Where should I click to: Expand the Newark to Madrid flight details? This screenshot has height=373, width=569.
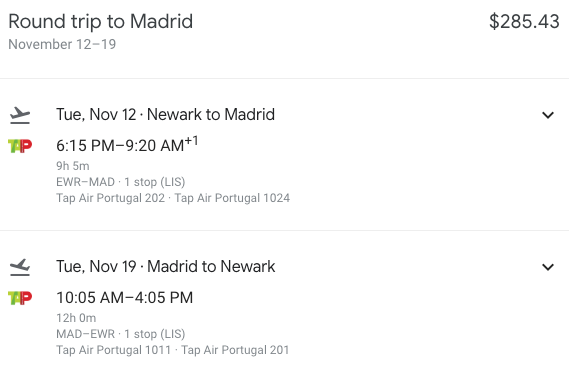pyautogui.click(x=548, y=115)
